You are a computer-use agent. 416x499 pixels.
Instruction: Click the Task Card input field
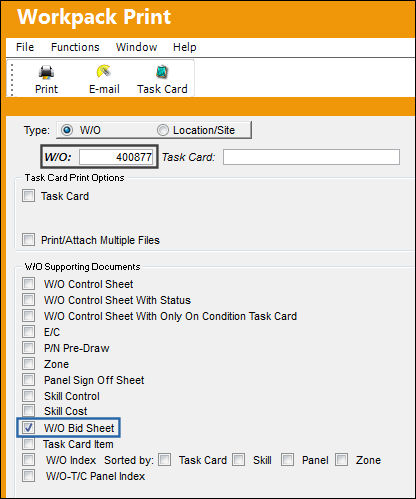(311, 157)
